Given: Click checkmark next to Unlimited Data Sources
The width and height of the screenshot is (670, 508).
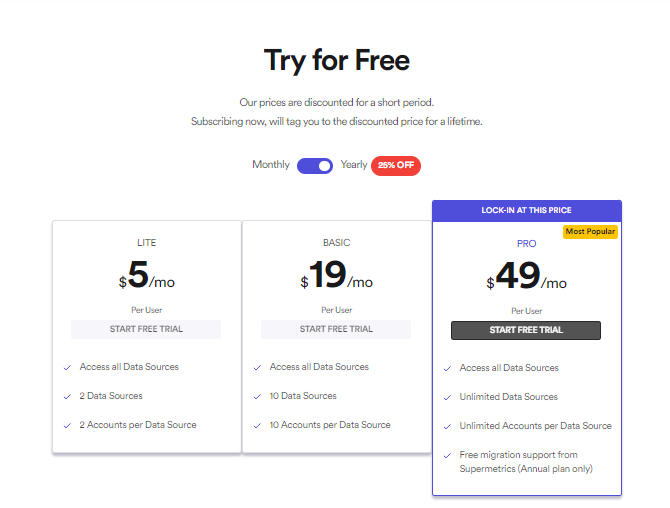Looking at the screenshot, I should pyautogui.click(x=447, y=397).
